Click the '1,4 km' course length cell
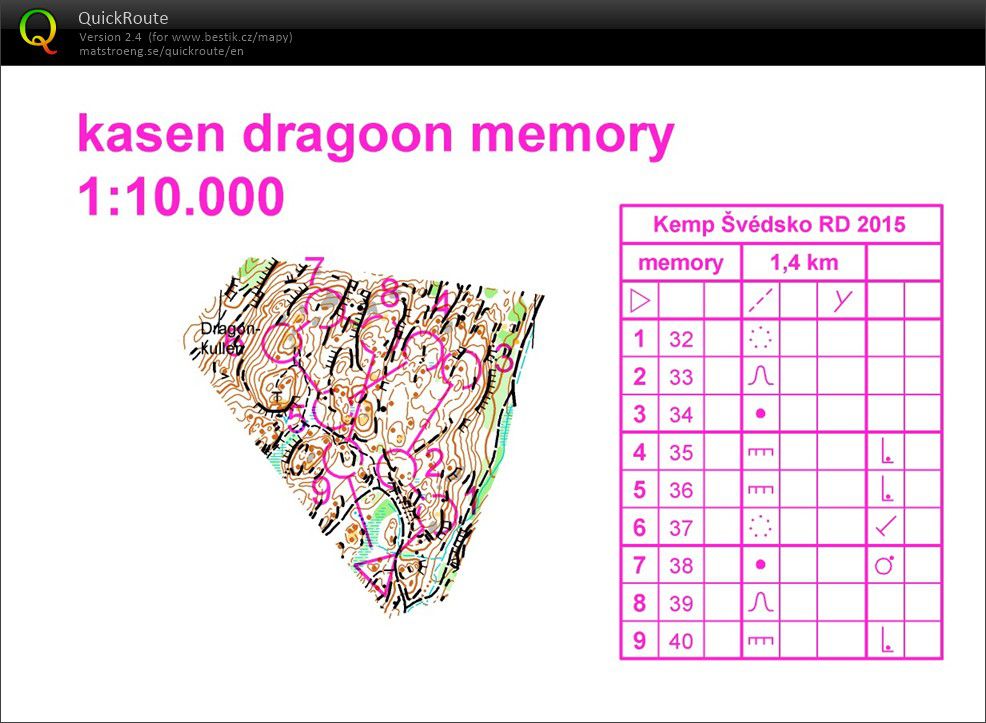The width and height of the screenshot is (986, 723). (804, 263)
